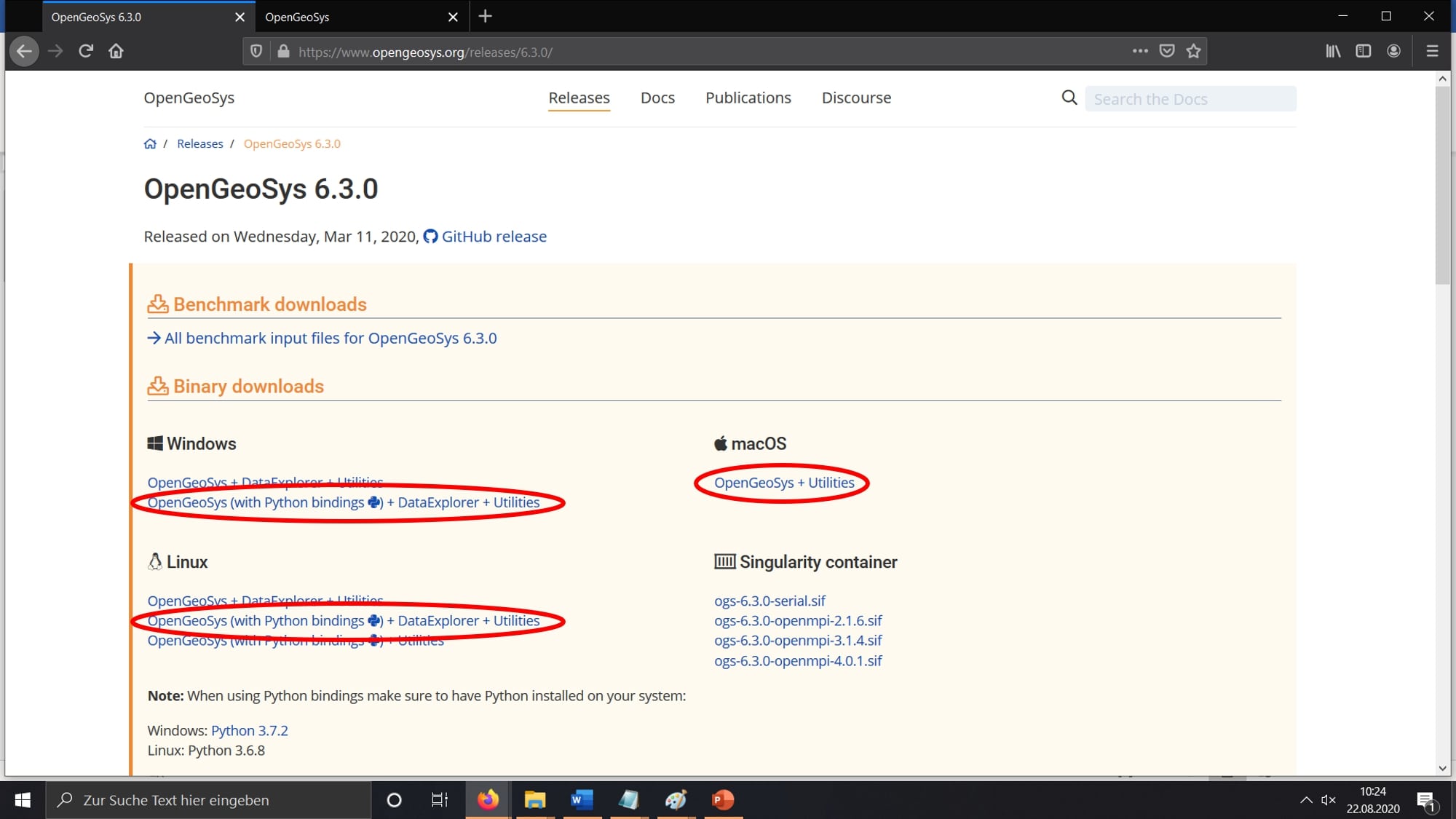The image size is (1456, 819).
Task: Open Task View on taskbar
Action: tap(439, 800)
